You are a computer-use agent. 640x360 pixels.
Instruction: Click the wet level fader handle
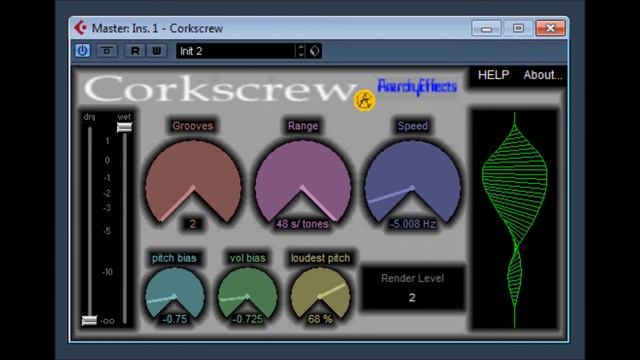tap(124, 127)
